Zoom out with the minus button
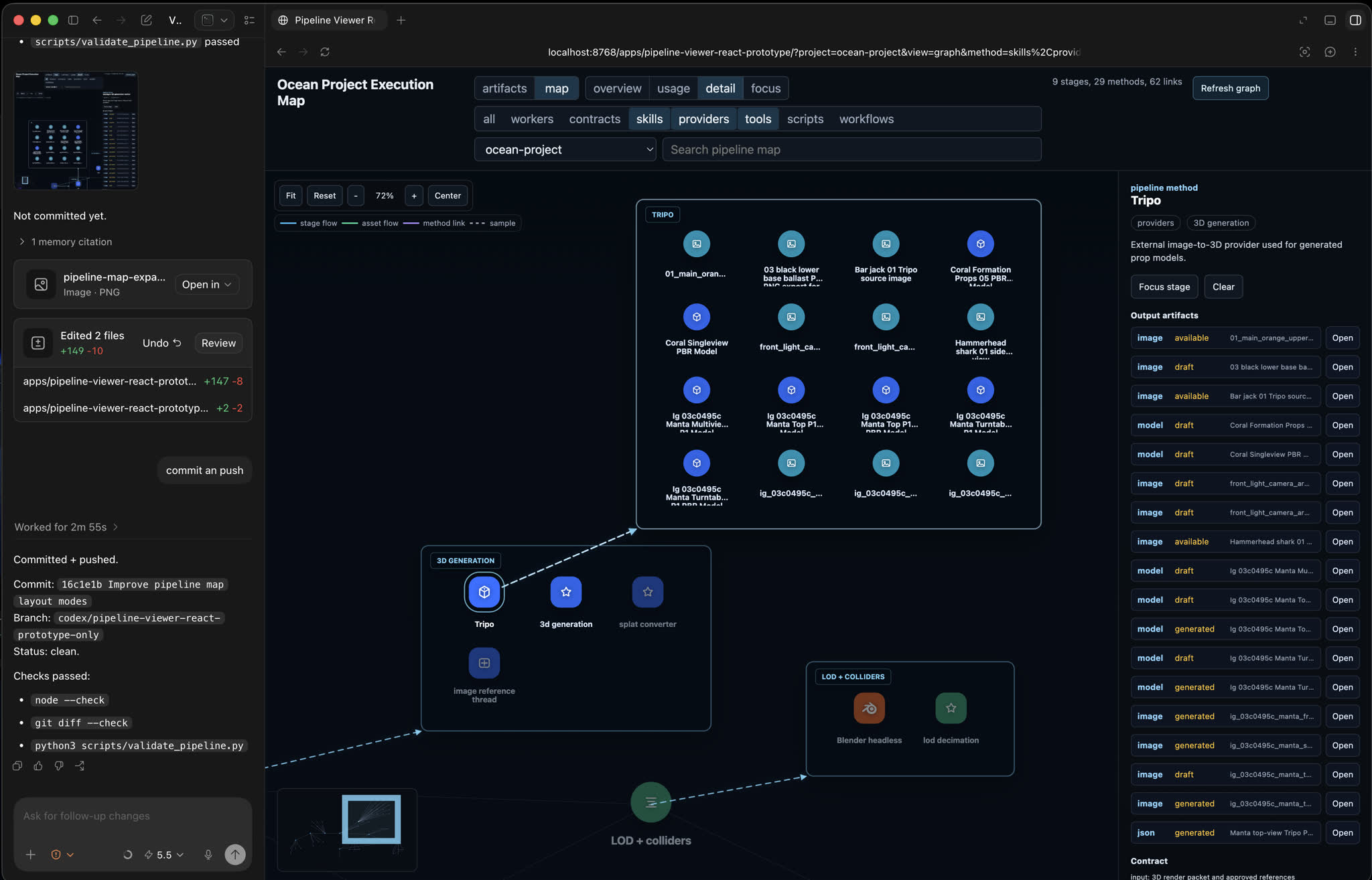Screen dimensions: 1372x880 point(356,196)
